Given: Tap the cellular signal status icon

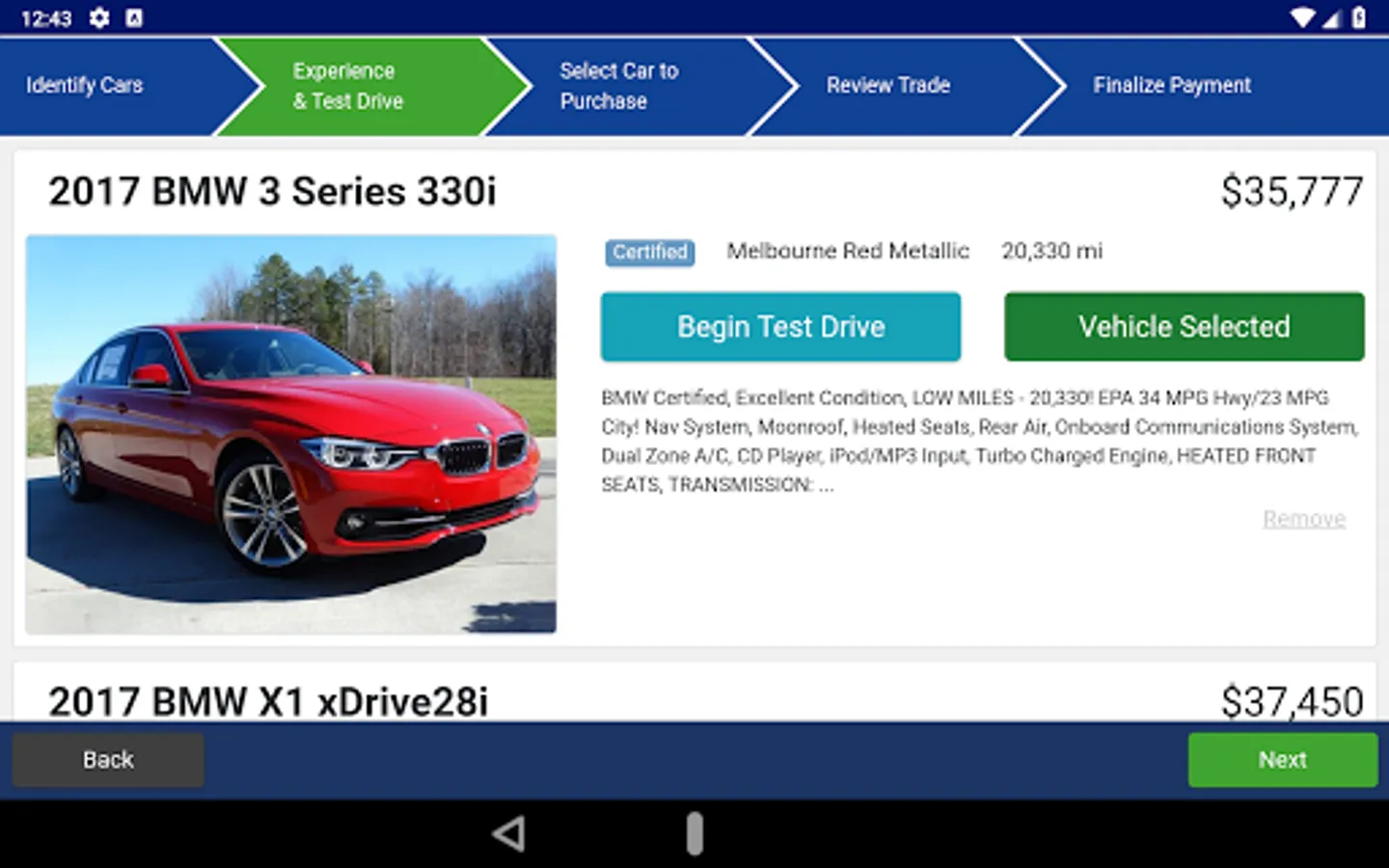Looking at the screenshot, I should click(1332, 17).
